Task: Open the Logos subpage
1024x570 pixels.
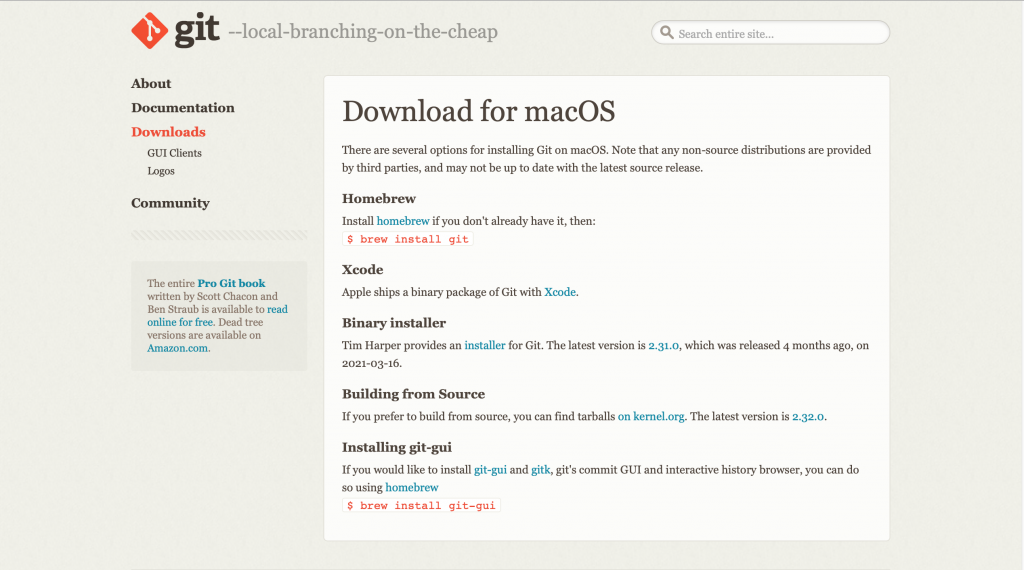Action: pos(161,171)
